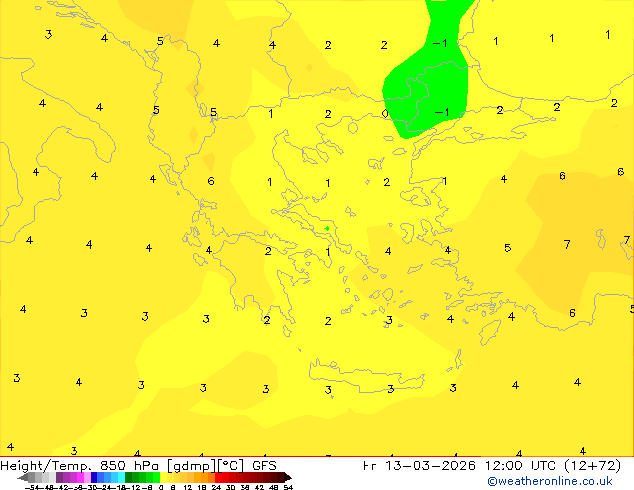Select the bright yellow legend swatch
634x490 pixels.
click(163, 477)
